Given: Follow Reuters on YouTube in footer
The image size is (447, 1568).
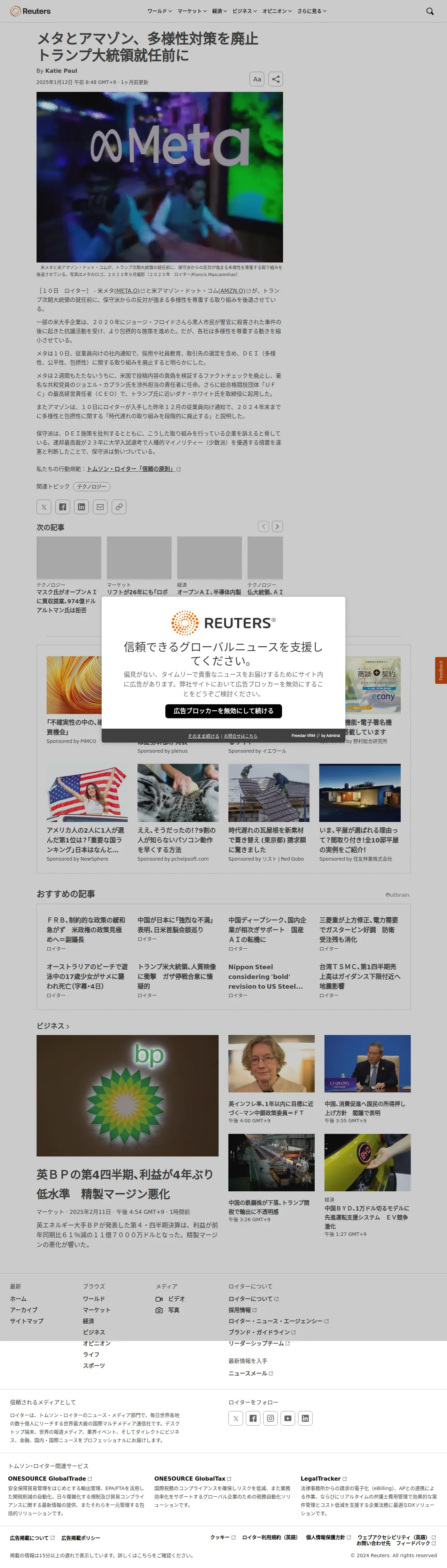Looking at the screenshot, I should [288, 1418].
